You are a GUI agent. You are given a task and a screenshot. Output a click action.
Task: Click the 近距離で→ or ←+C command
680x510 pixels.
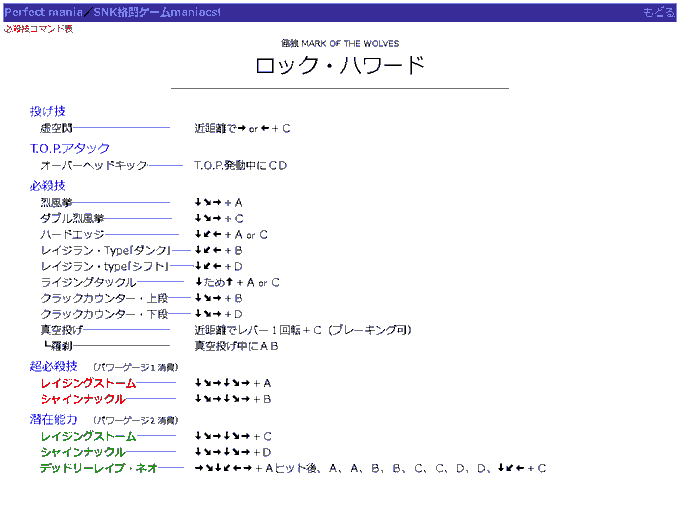coord(242,128)
